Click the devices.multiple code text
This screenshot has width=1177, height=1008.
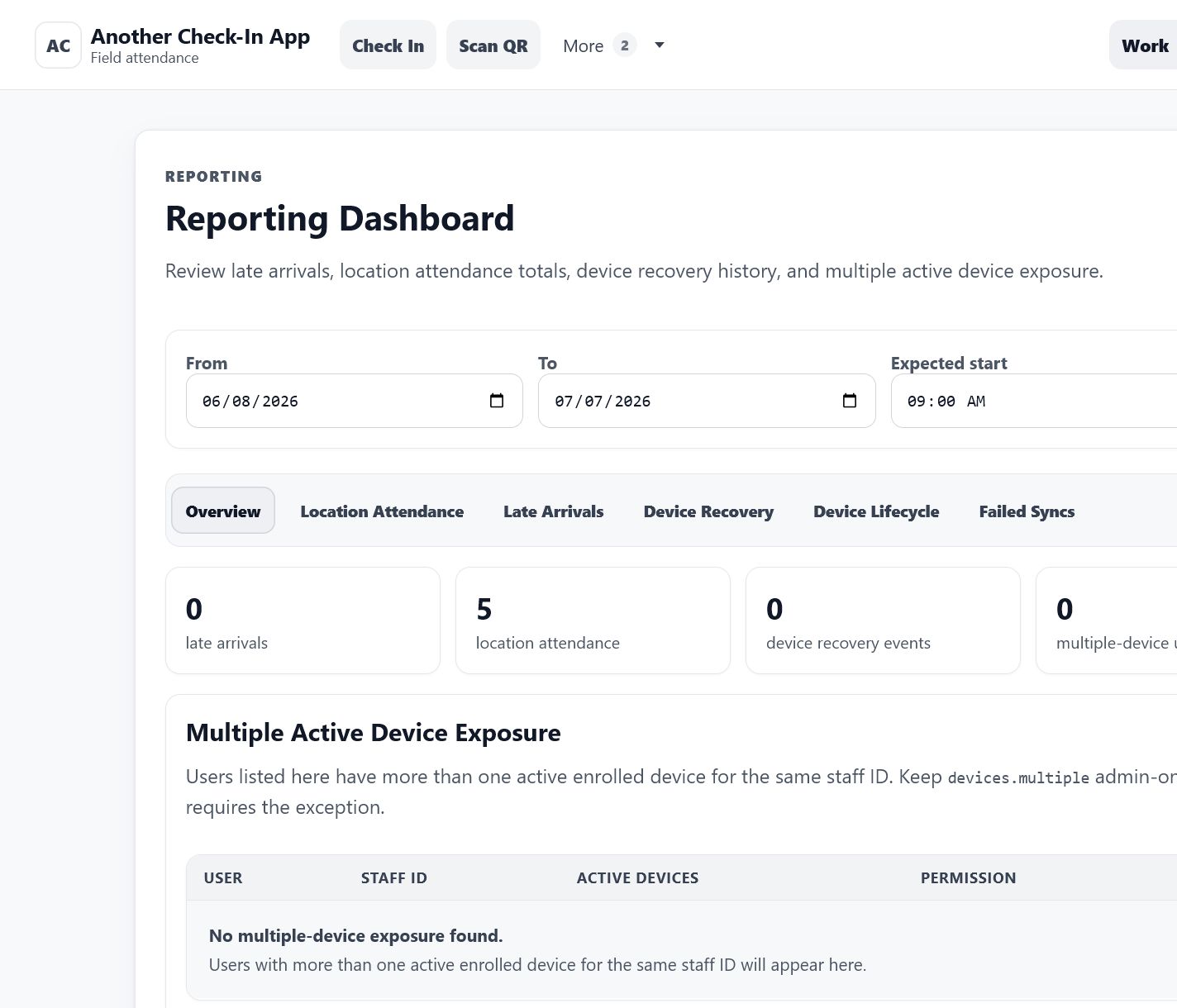coord(1018,777)
